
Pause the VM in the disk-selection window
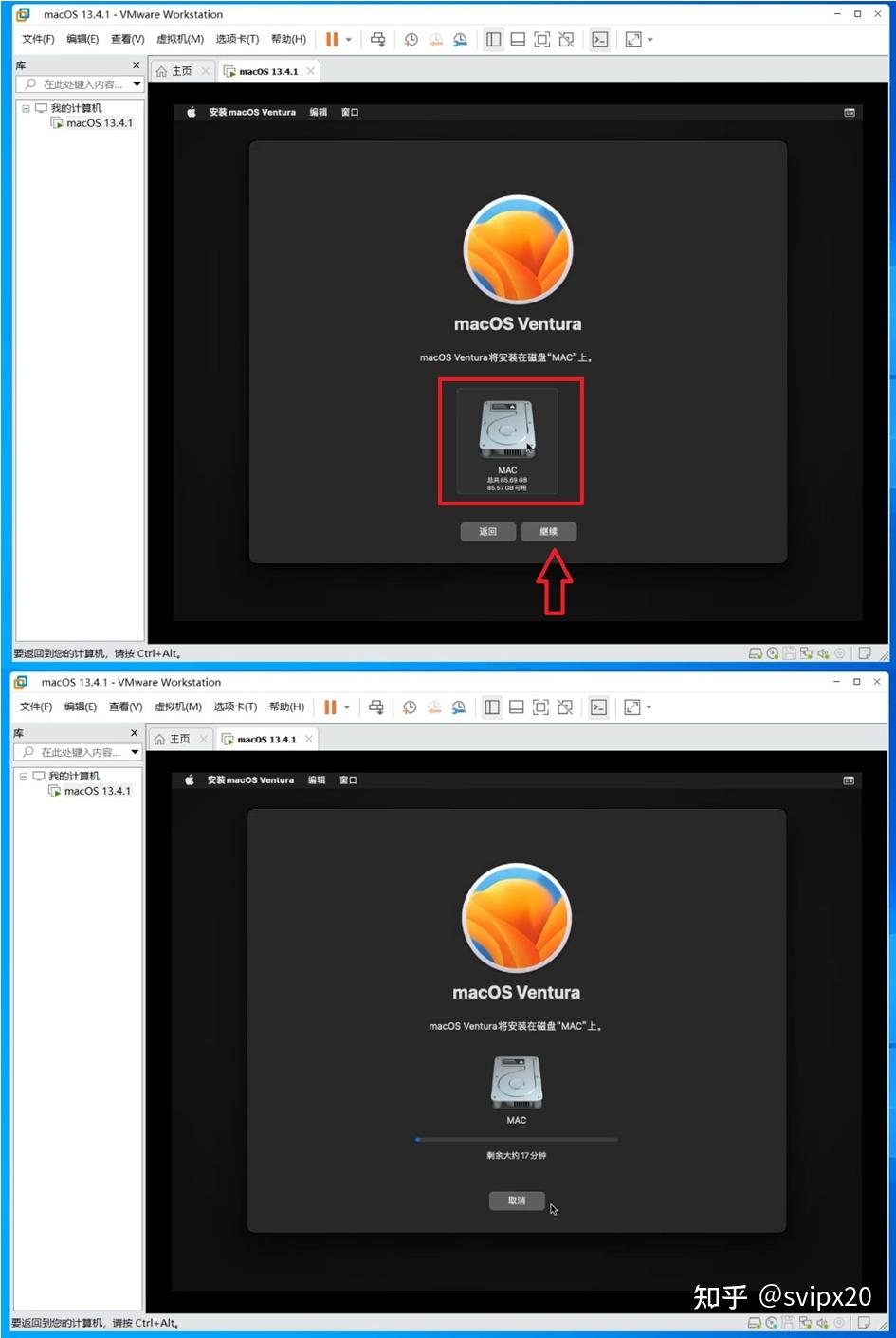point(332,40)
